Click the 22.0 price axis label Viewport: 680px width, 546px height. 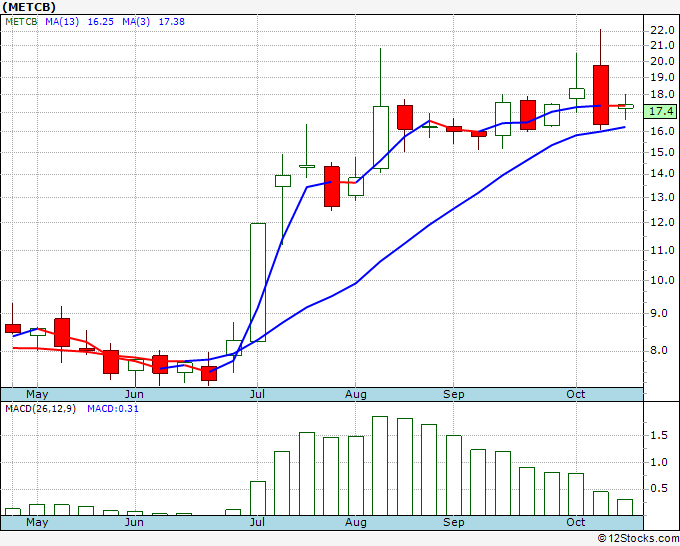pyautogui.click(x=662, y=30)
